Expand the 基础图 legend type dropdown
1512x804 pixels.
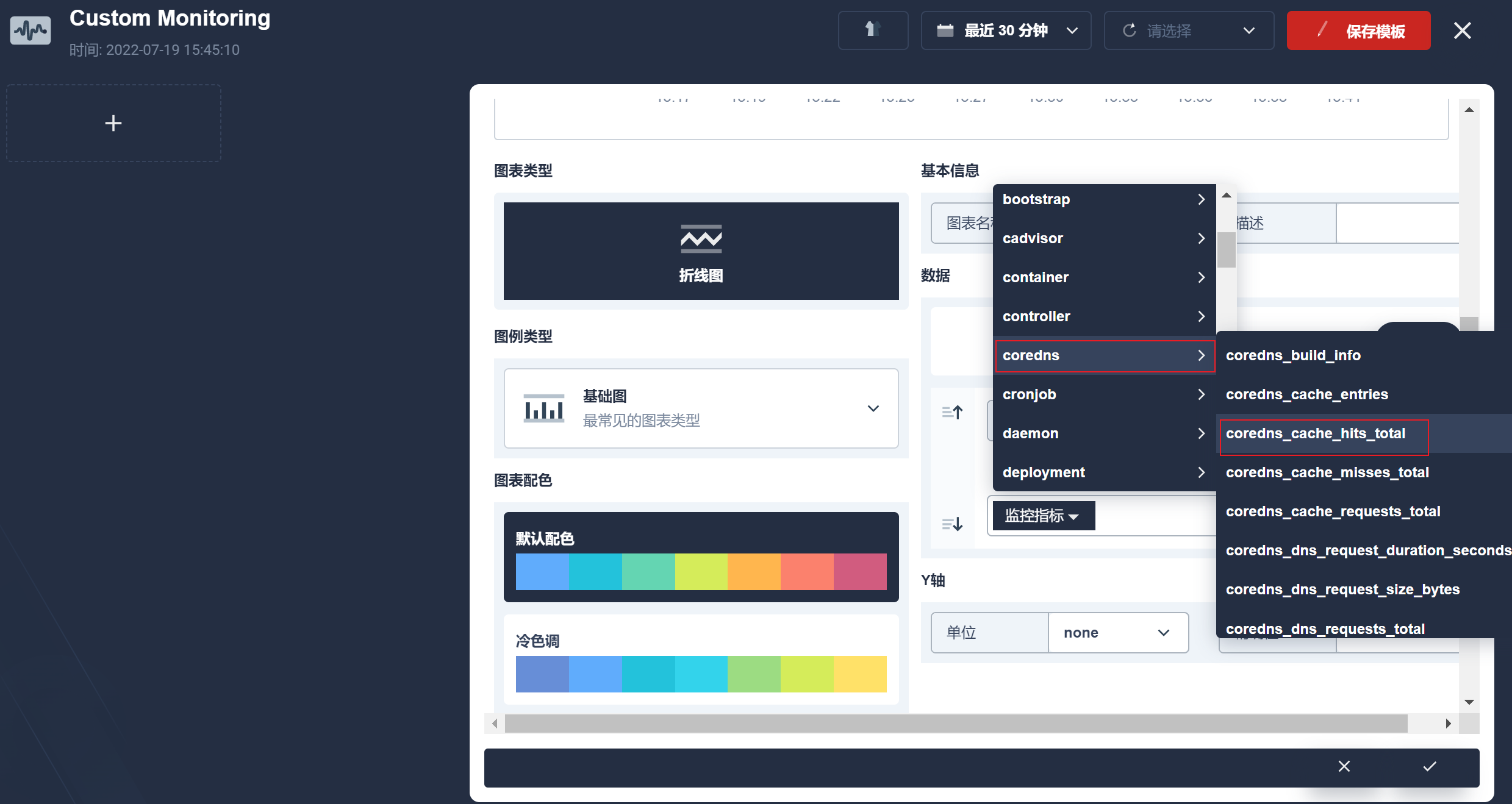[701, 408]
